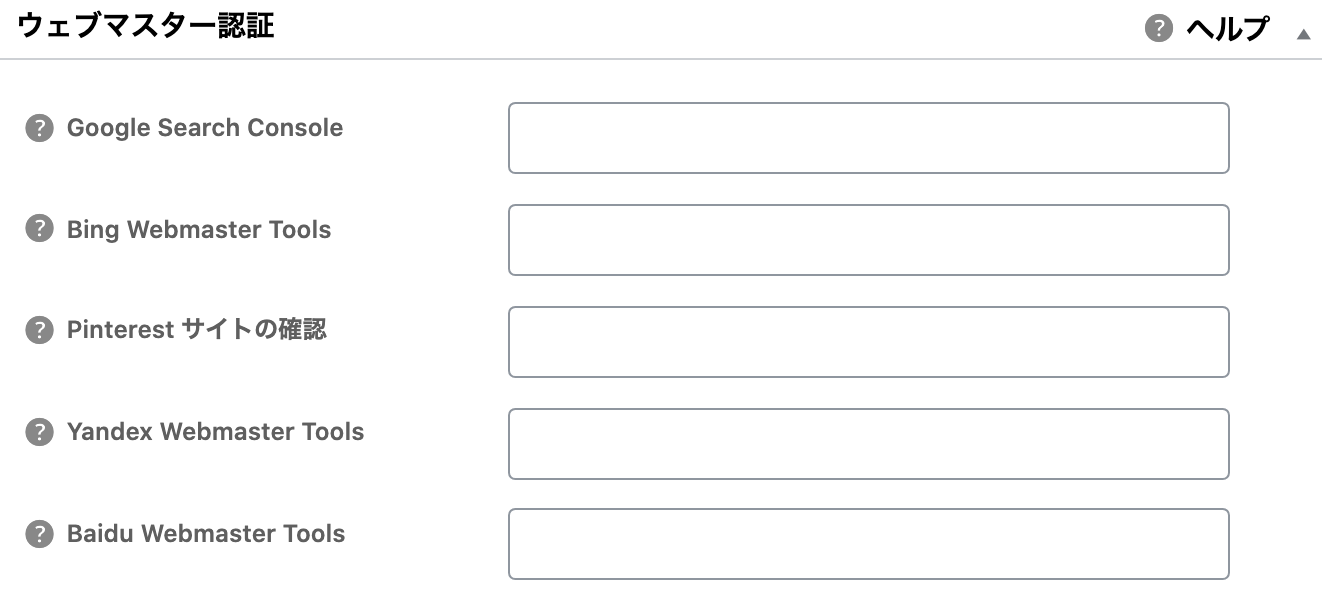Viewport: 1322px width, 610px height.
Task: Click empty header space beside the section title
Action: coord(700,28)
